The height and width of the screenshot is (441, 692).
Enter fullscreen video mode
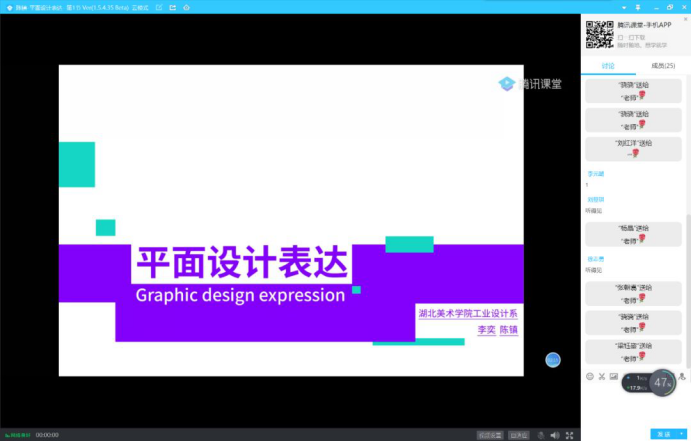click(x=569, y=435)
